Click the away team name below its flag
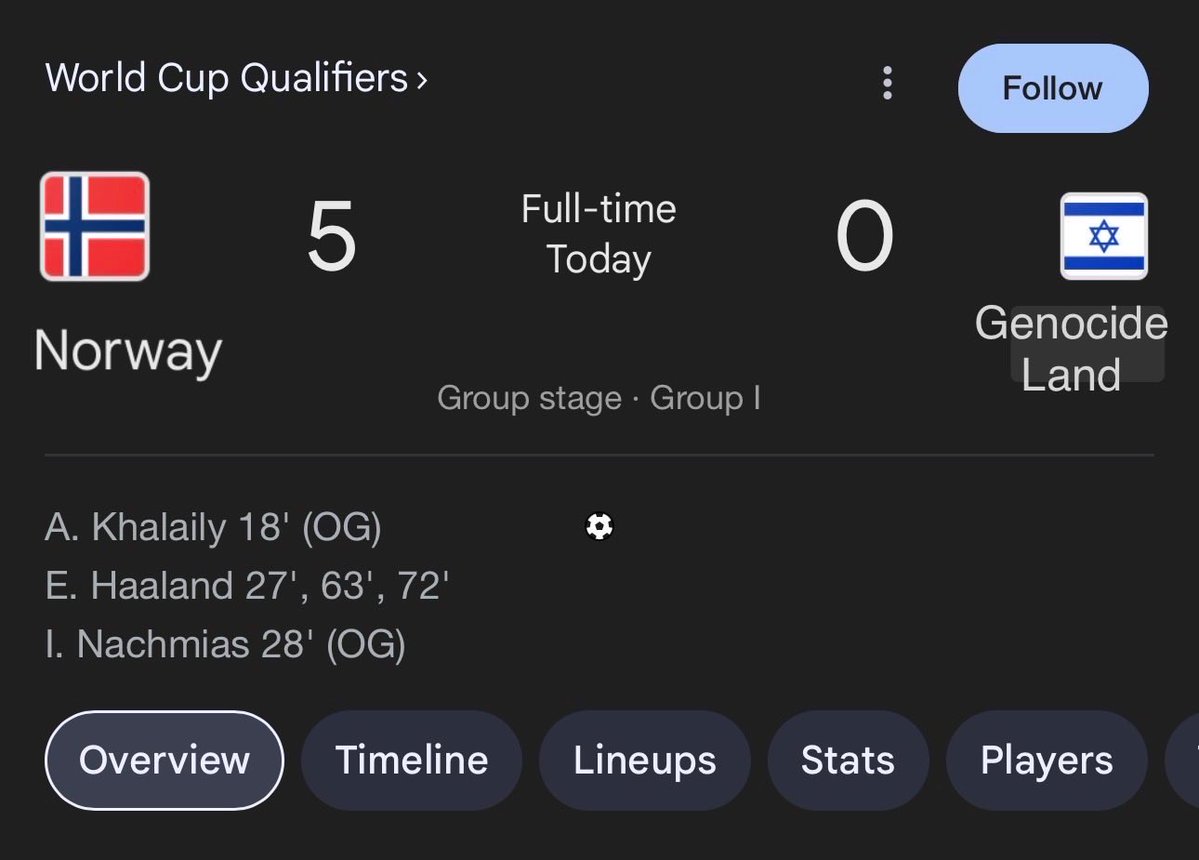The width and height of the screenshot is (1199, 860). click(x=1071, y=349)
